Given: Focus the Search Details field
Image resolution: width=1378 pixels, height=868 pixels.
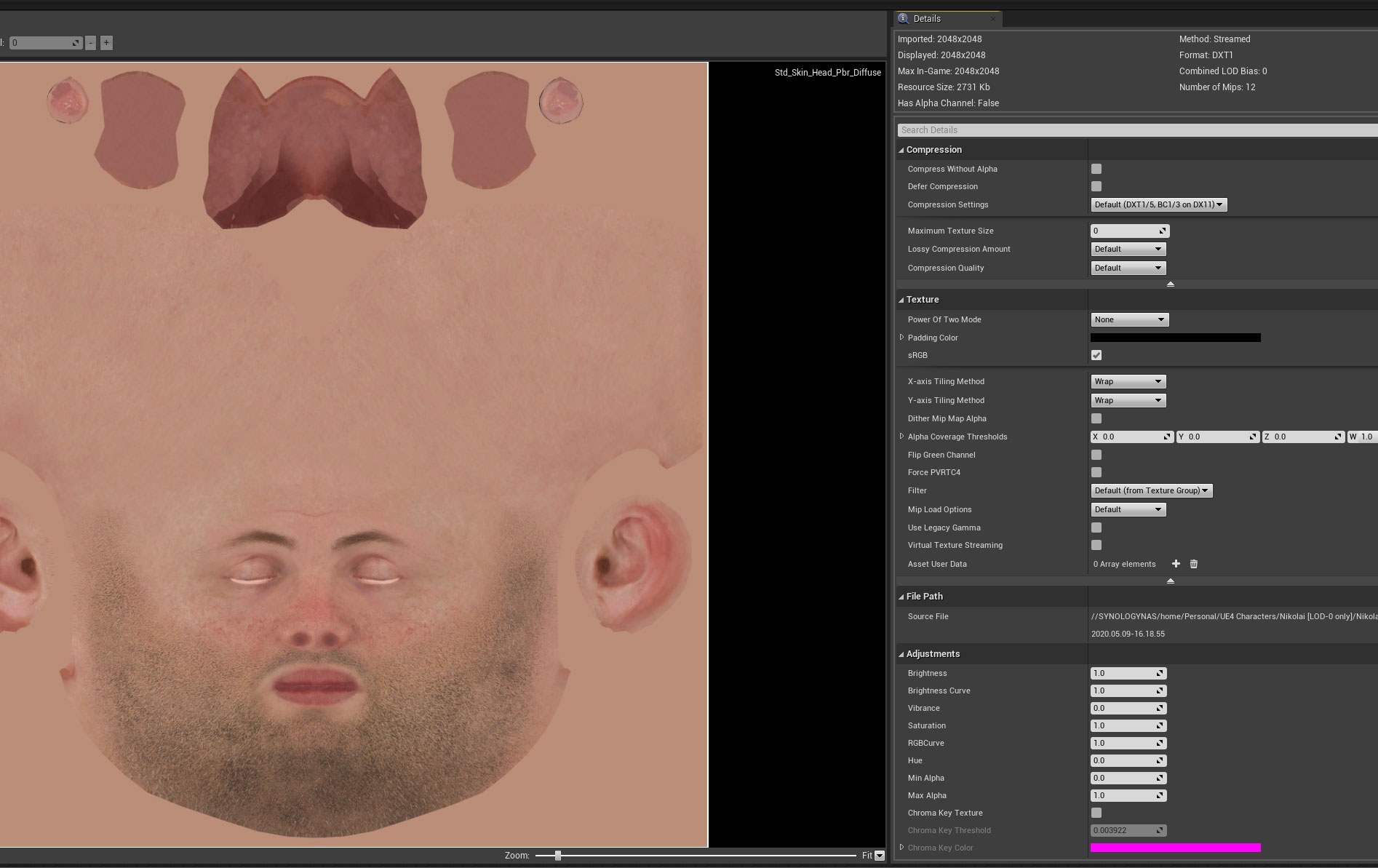Looking at the screenshot, I should (1138, 130).
